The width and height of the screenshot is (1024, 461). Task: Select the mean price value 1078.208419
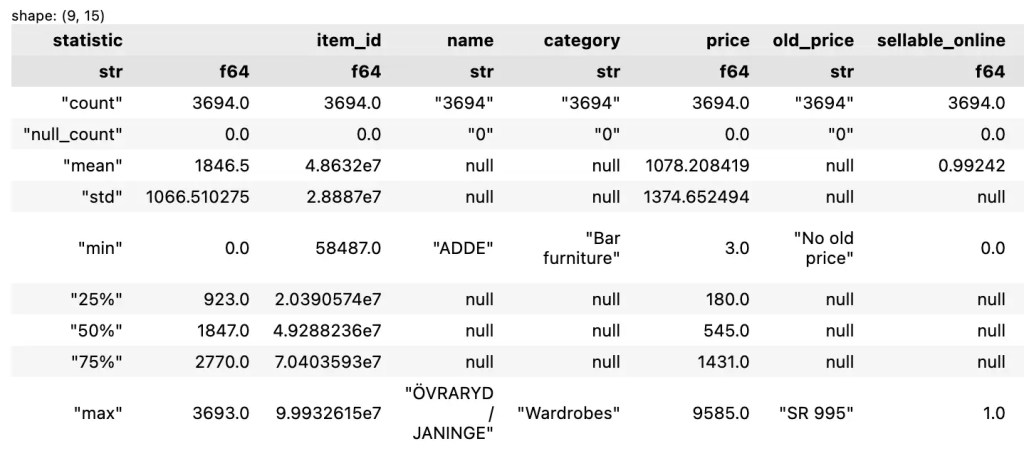pos(699,166)
